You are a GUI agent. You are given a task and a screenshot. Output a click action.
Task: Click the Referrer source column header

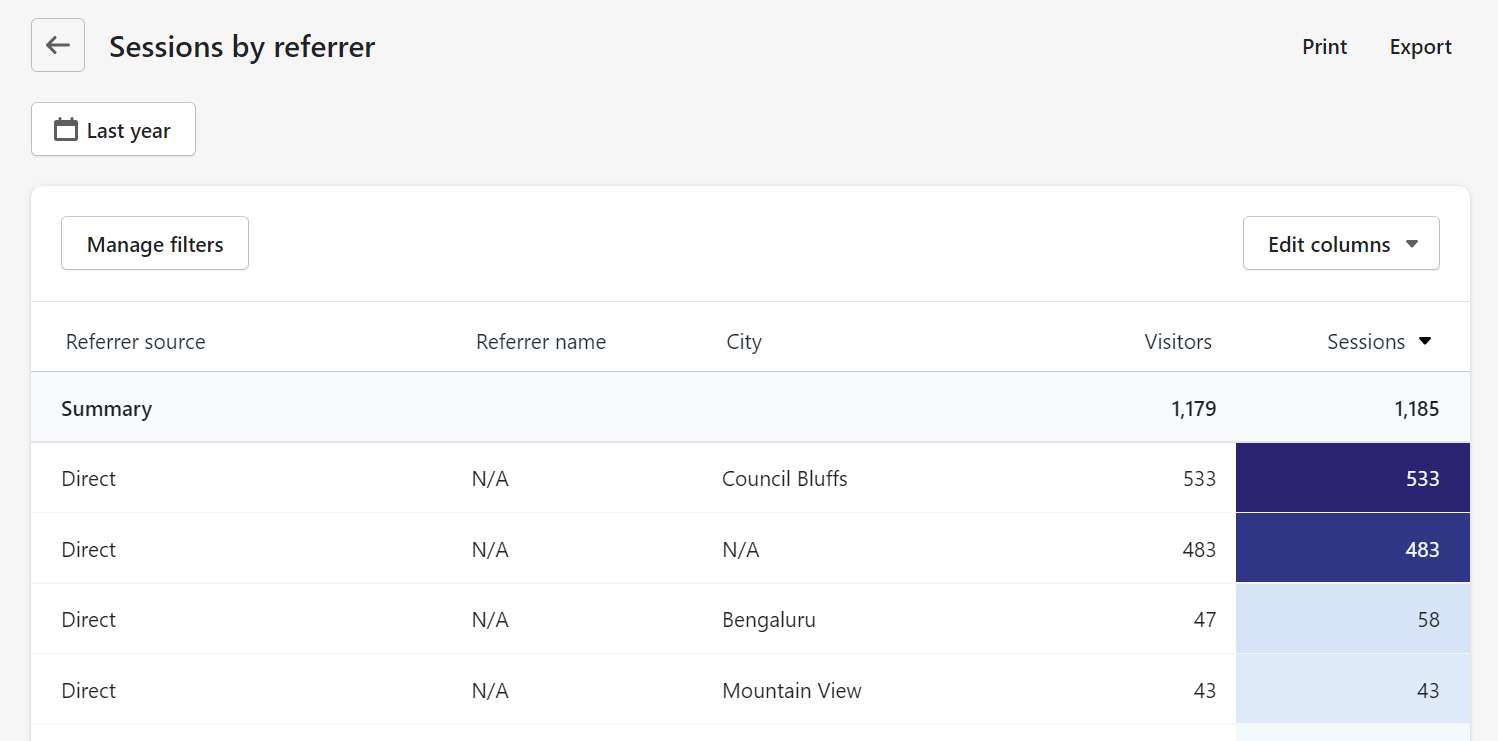[136, 342]
